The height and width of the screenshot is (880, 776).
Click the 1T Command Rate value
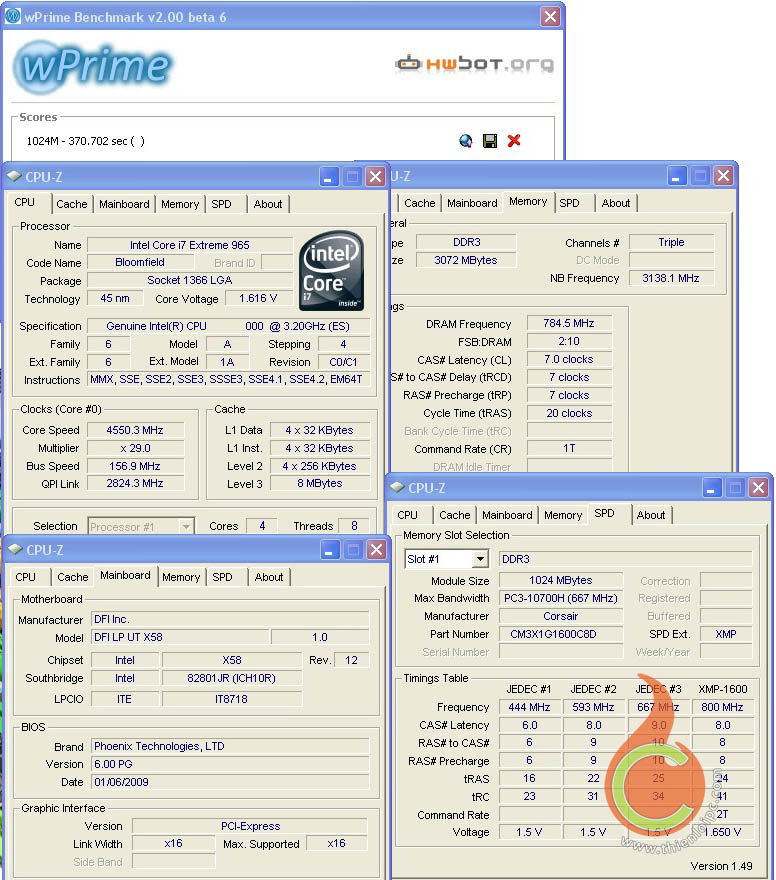(569, 448)
